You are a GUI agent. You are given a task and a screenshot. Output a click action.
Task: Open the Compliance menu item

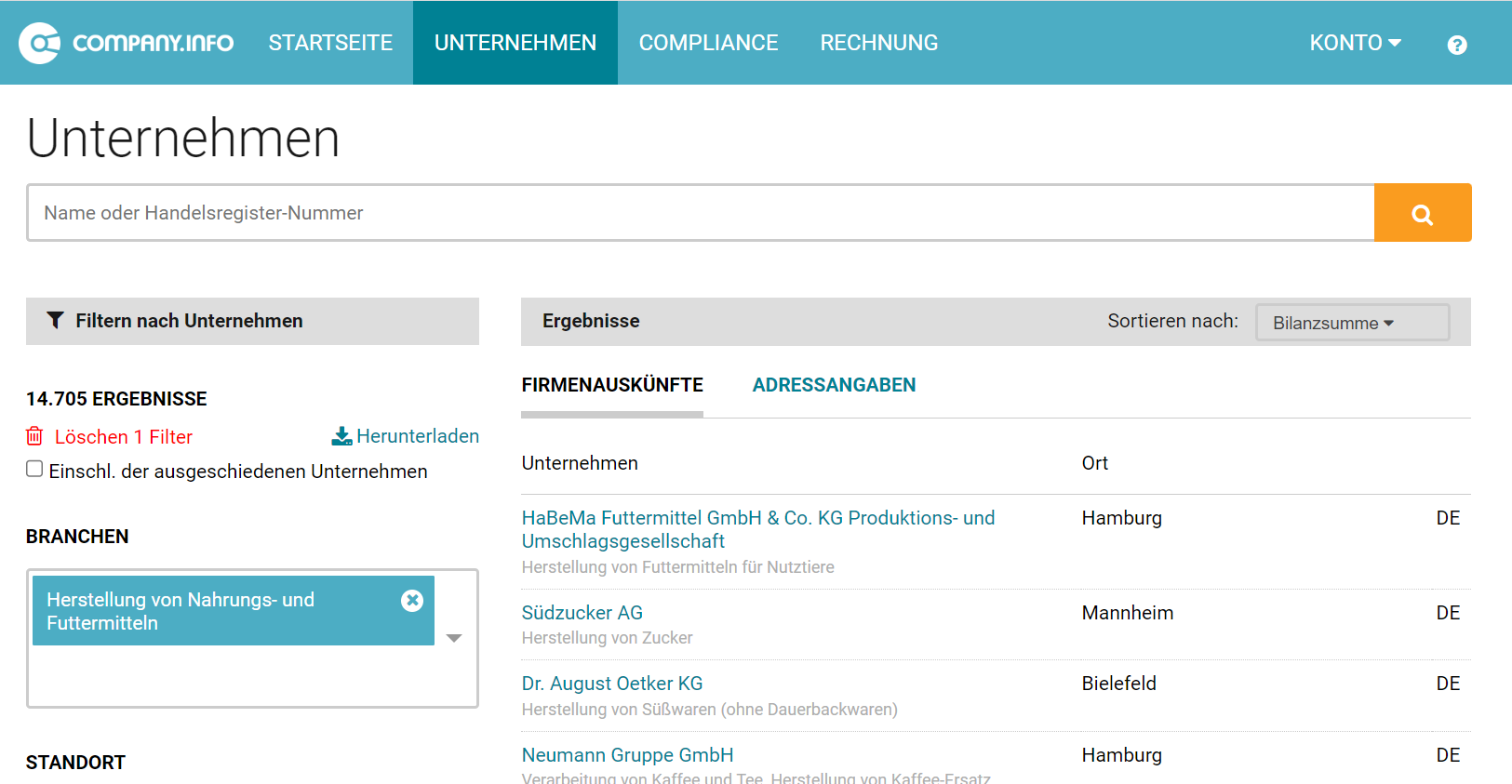(x=708, y=43)
